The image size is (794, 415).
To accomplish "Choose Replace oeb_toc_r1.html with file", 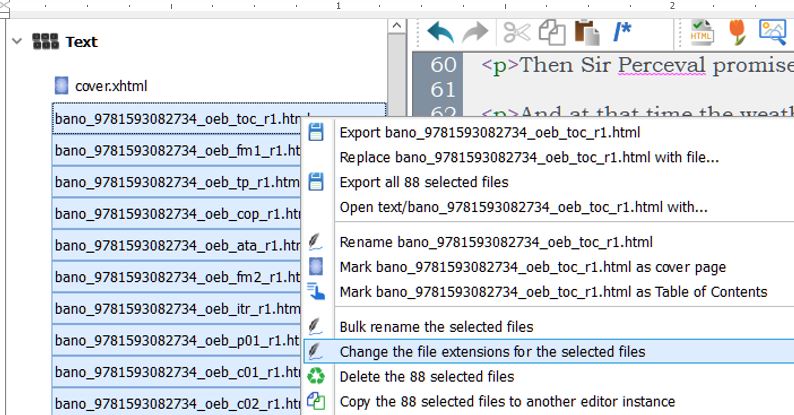I will [x=548, y=157].
